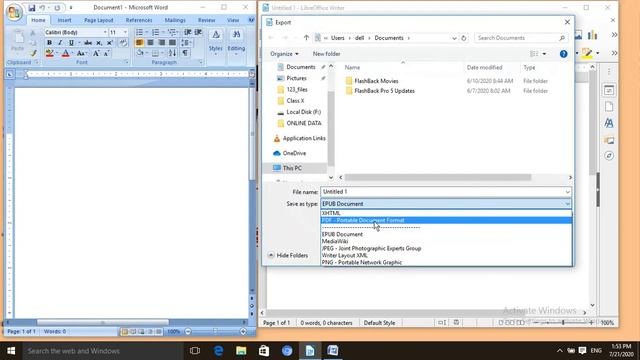The height and width of the screenshot is (360, 640).
Task: Click the Search Documents box
Action: [x=521, y=38]
